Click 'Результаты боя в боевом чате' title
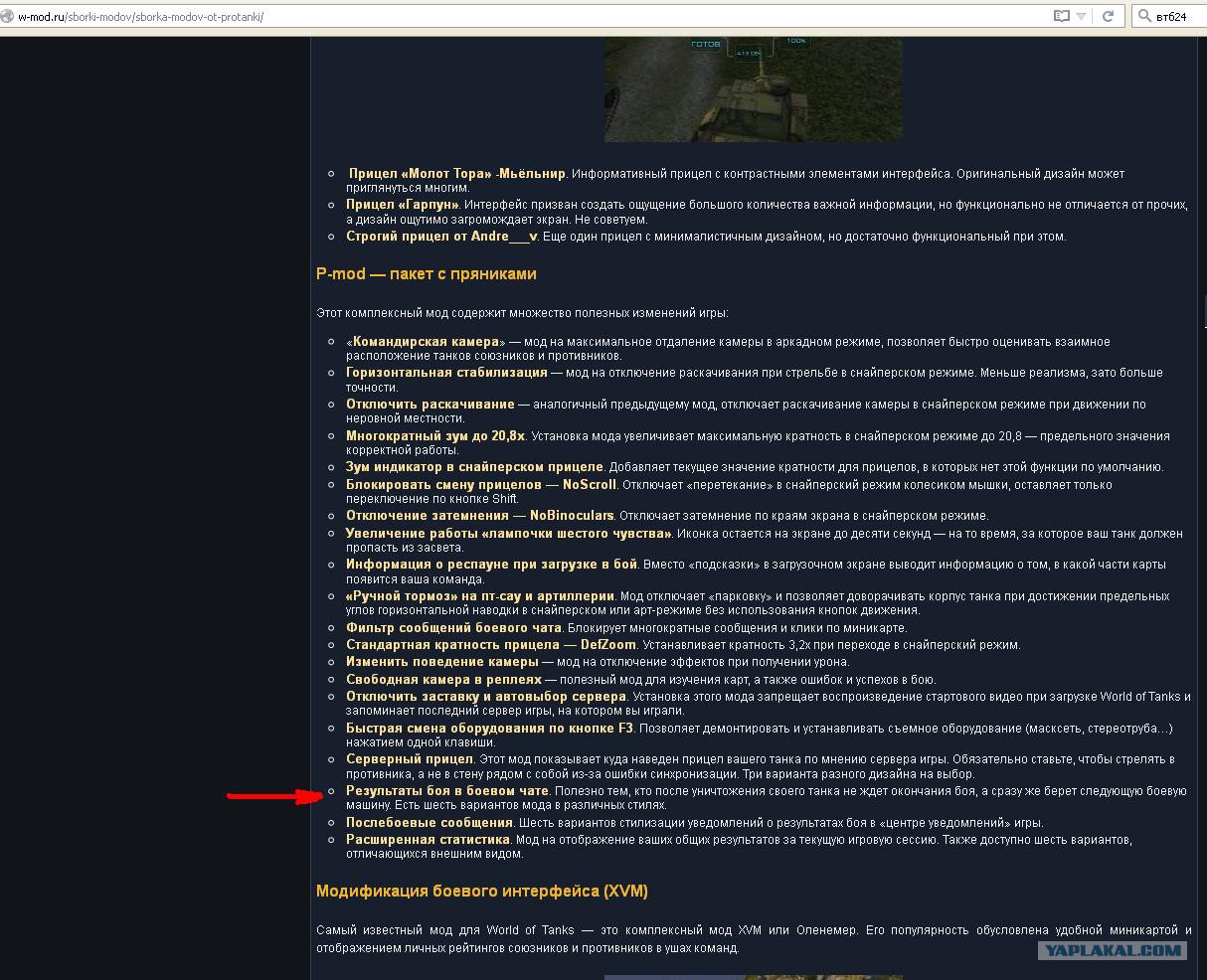 (447, 791)
